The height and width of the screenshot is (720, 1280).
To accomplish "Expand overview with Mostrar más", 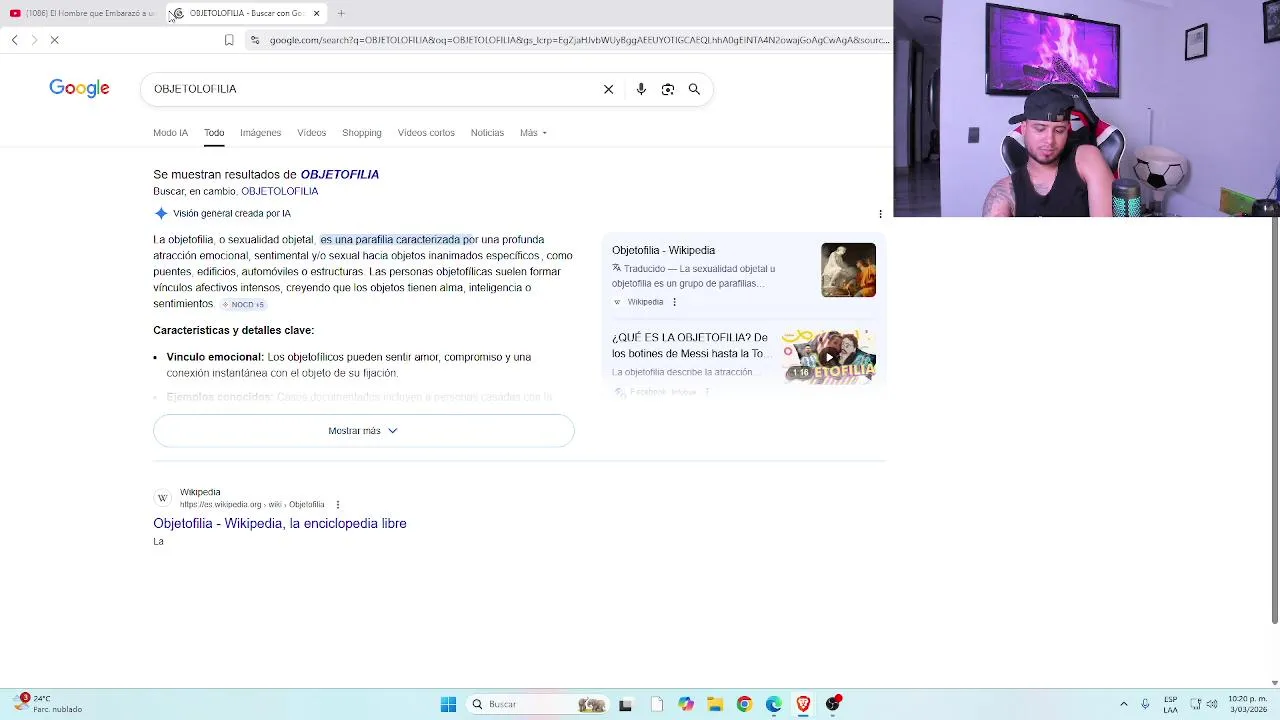I will pos(363,431).
